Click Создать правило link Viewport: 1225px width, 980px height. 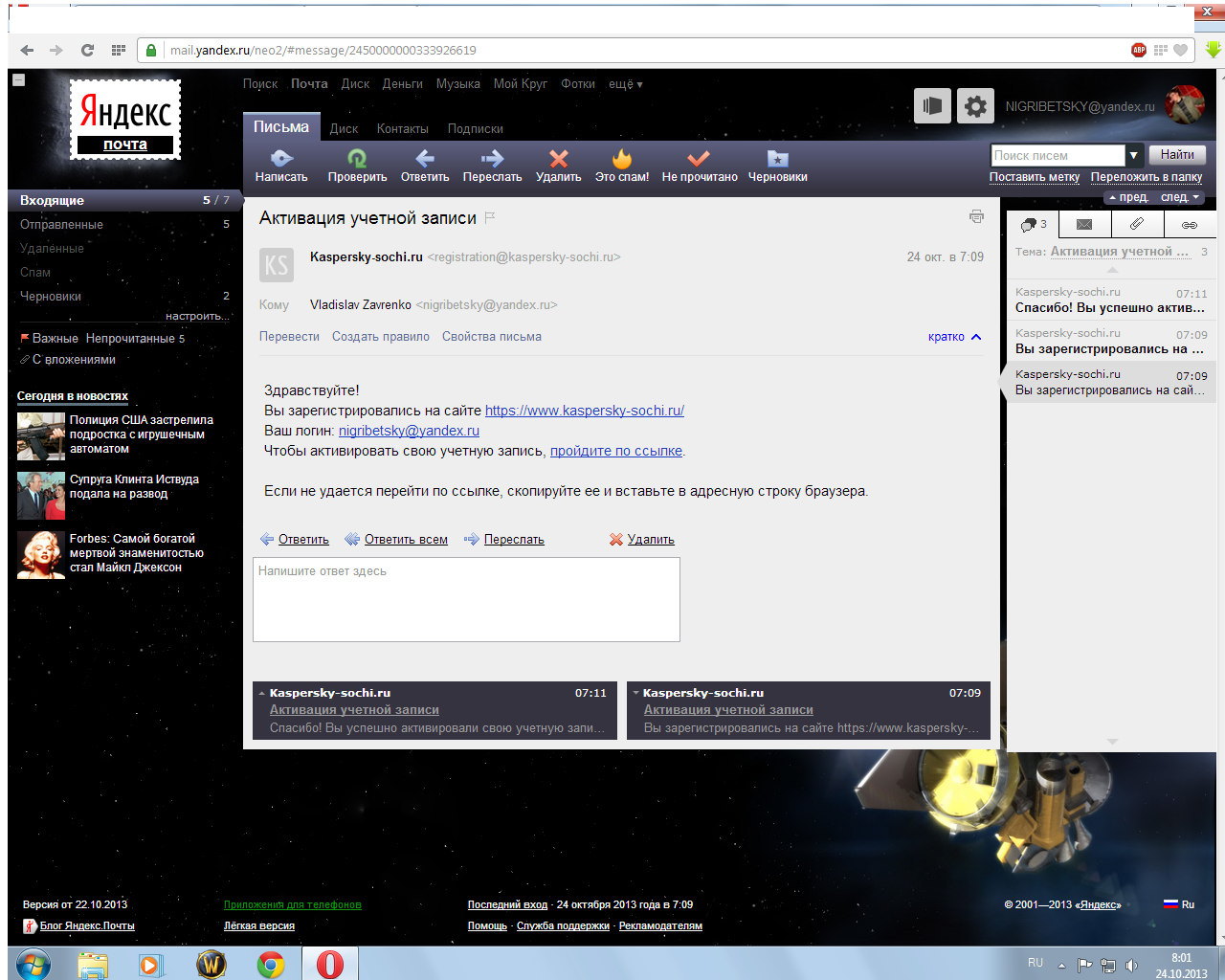coord(381,337)
